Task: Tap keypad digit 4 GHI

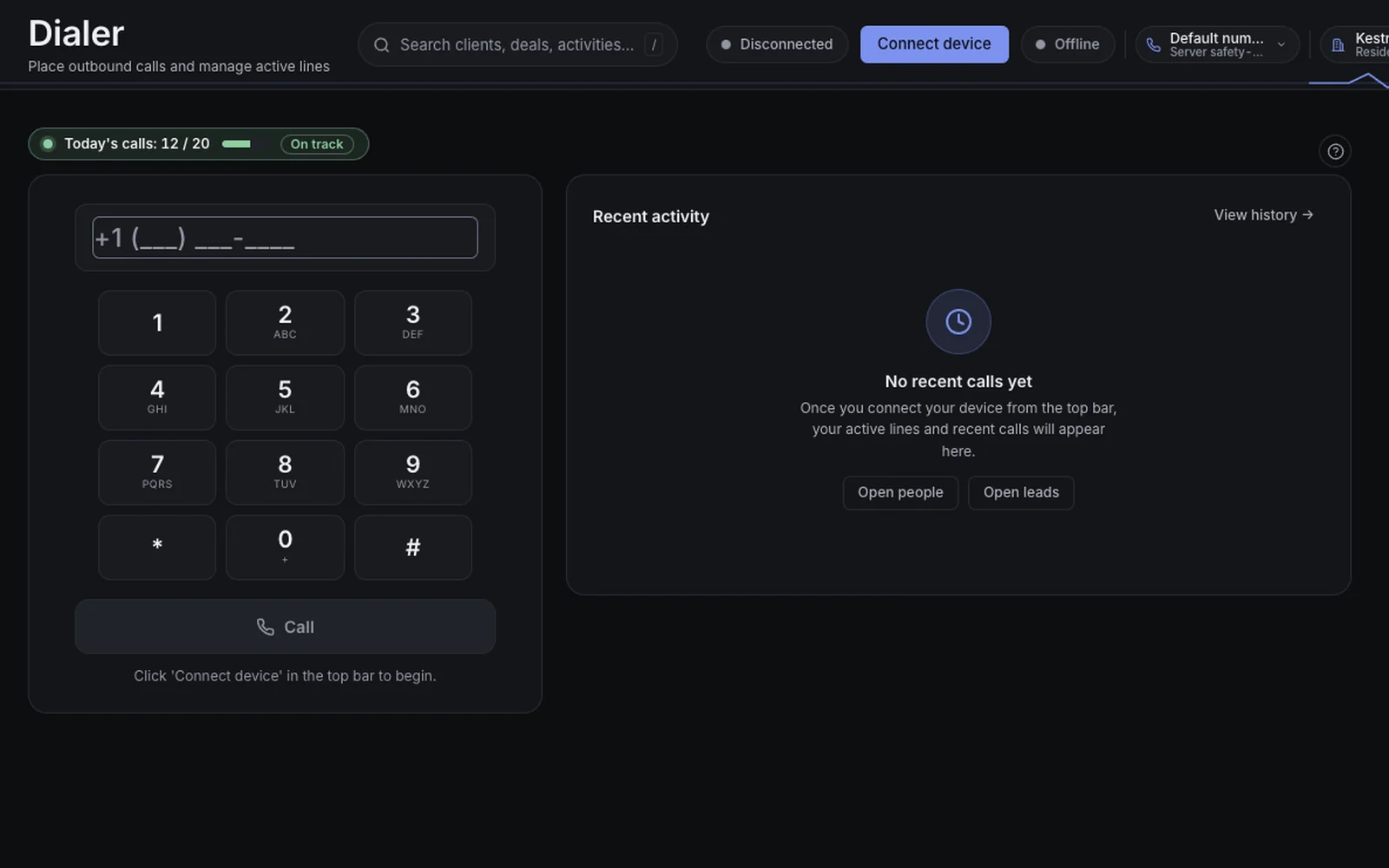Action: (x=157, y=398)
